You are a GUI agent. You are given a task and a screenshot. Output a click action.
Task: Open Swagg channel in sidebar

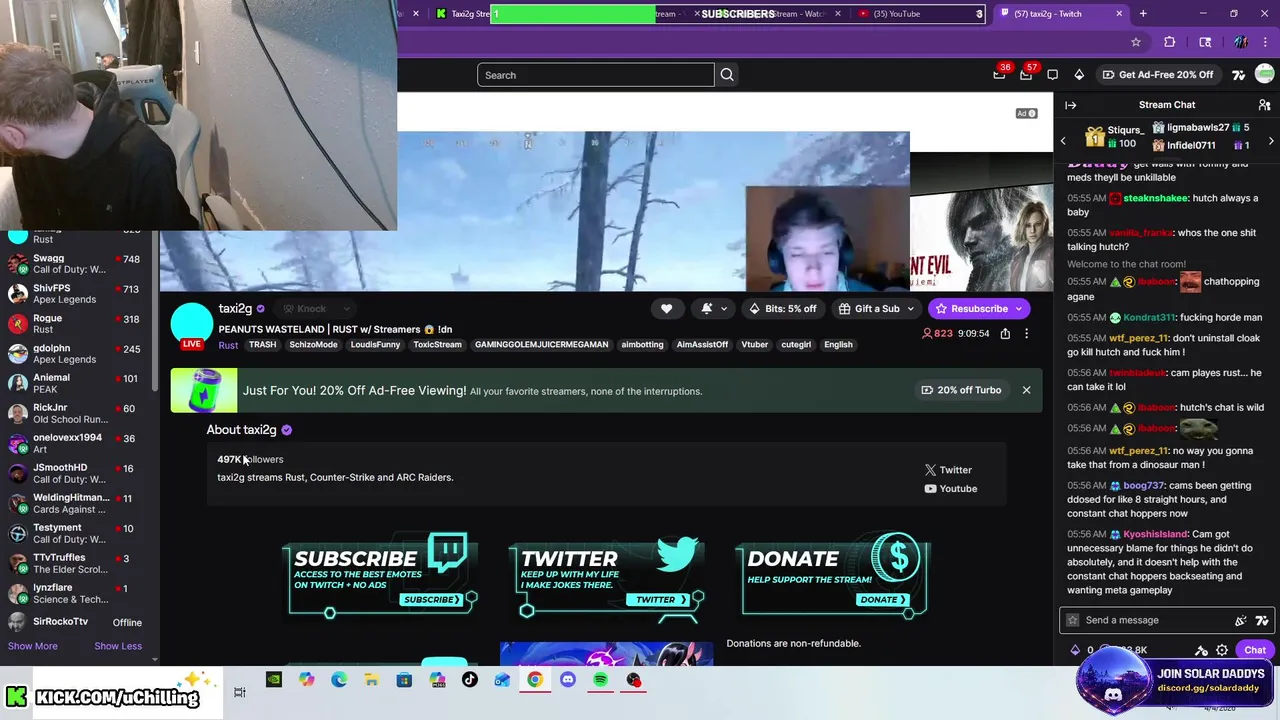pyautogui.click(x=76, y=264)
